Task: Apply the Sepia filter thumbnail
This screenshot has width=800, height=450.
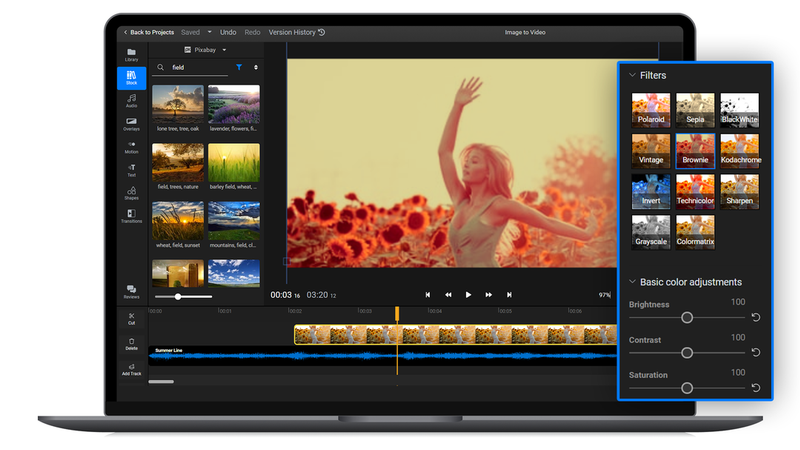Action: pyautogui.click(x=695, y=110)
